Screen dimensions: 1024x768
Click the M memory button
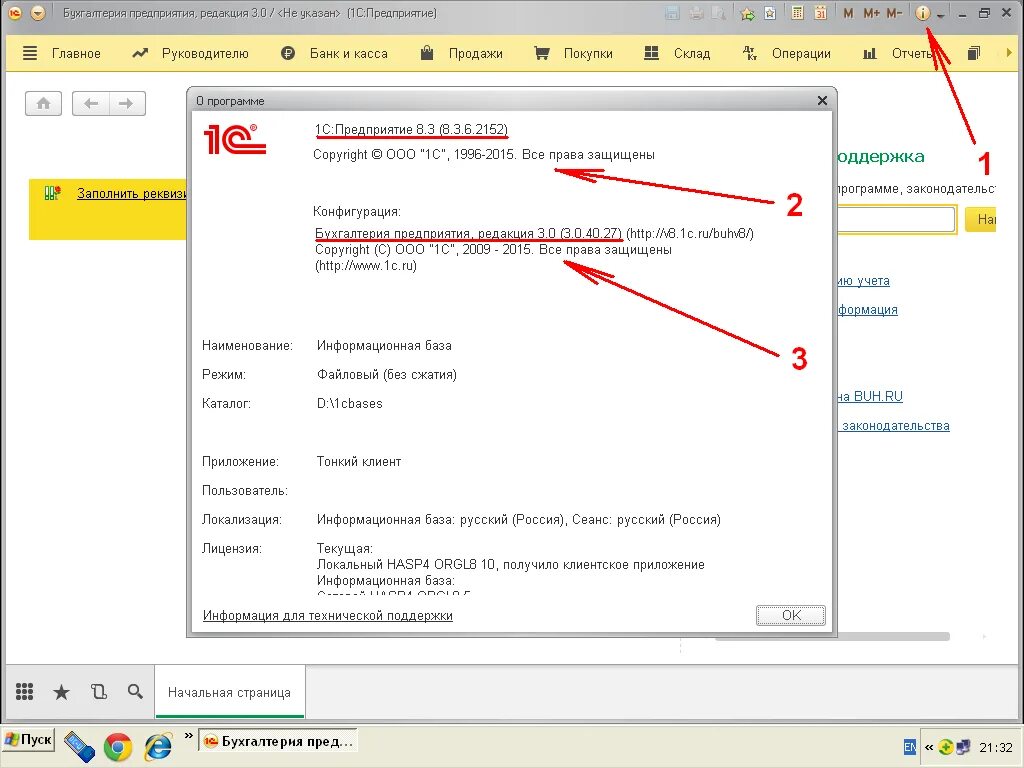coord(848,13)
